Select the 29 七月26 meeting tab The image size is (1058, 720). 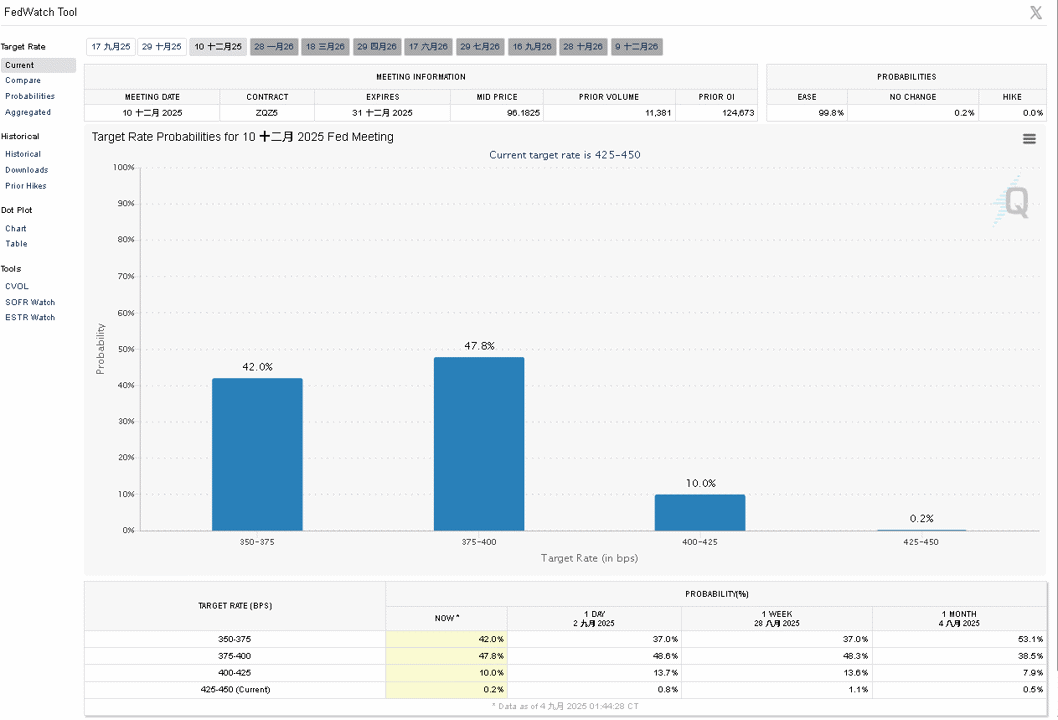click(x=480, y=47)
